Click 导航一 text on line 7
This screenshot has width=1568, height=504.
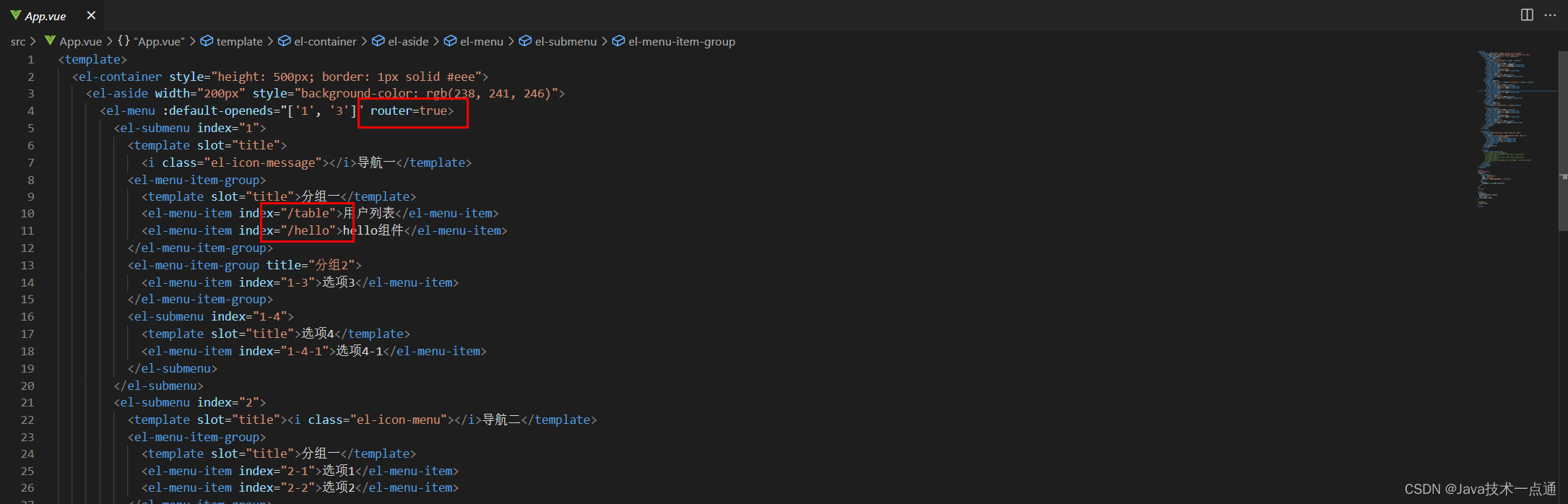[377, 162]
